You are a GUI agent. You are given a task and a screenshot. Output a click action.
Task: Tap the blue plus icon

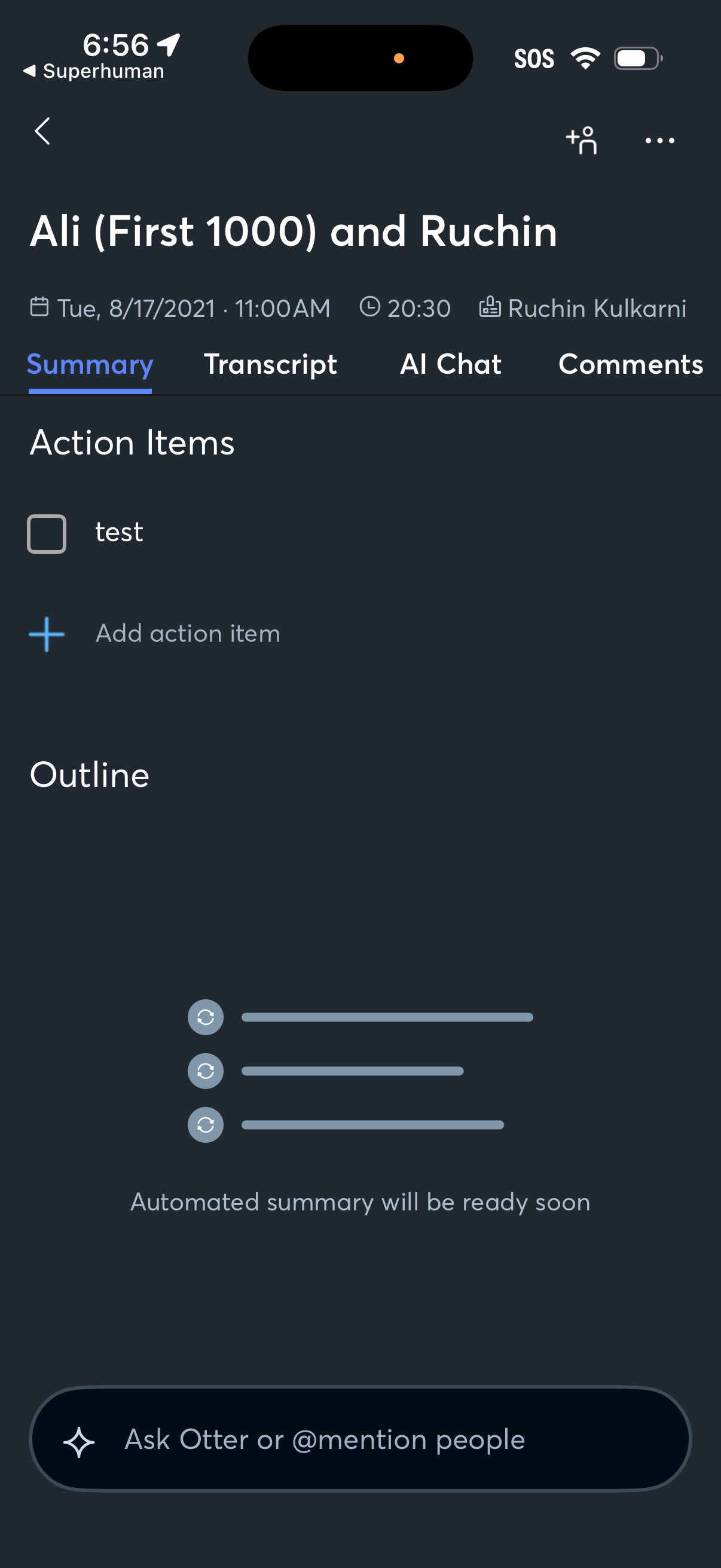pos(46,634)
